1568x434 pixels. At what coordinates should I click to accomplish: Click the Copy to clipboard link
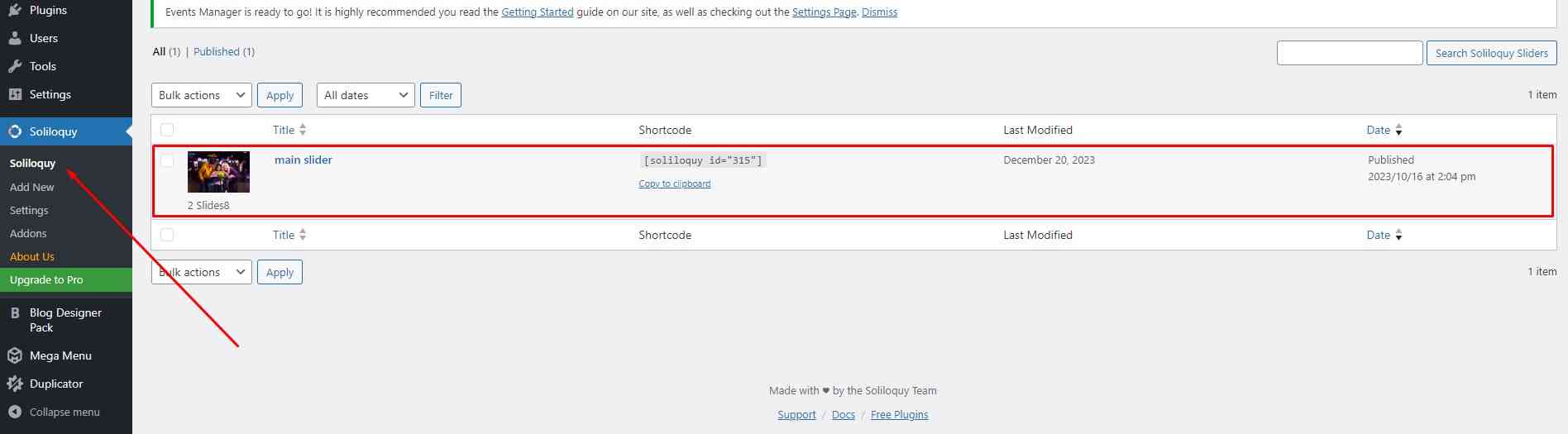[x=674, y=184]
